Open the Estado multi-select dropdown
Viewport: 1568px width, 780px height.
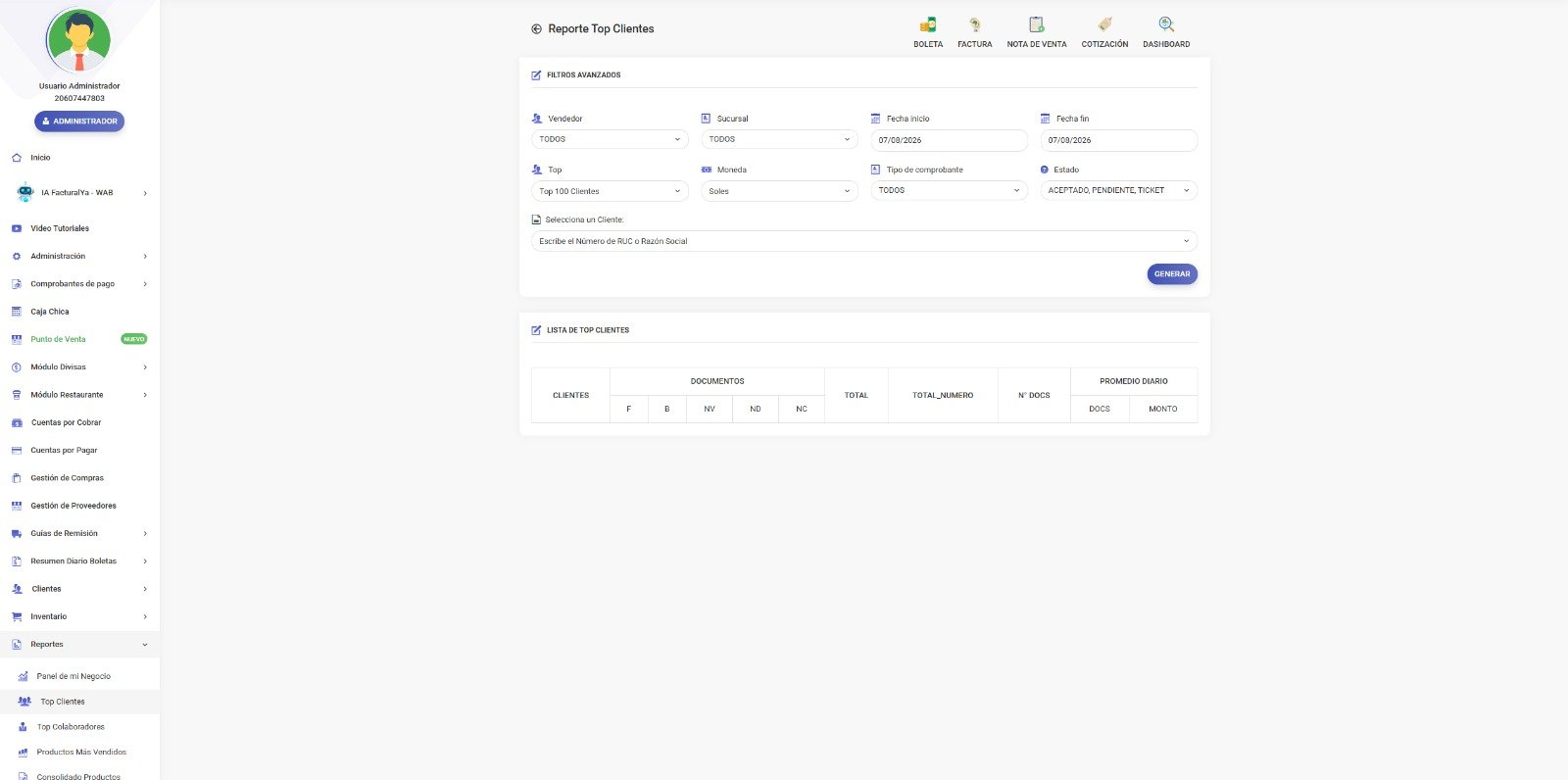coord(1118,190)
